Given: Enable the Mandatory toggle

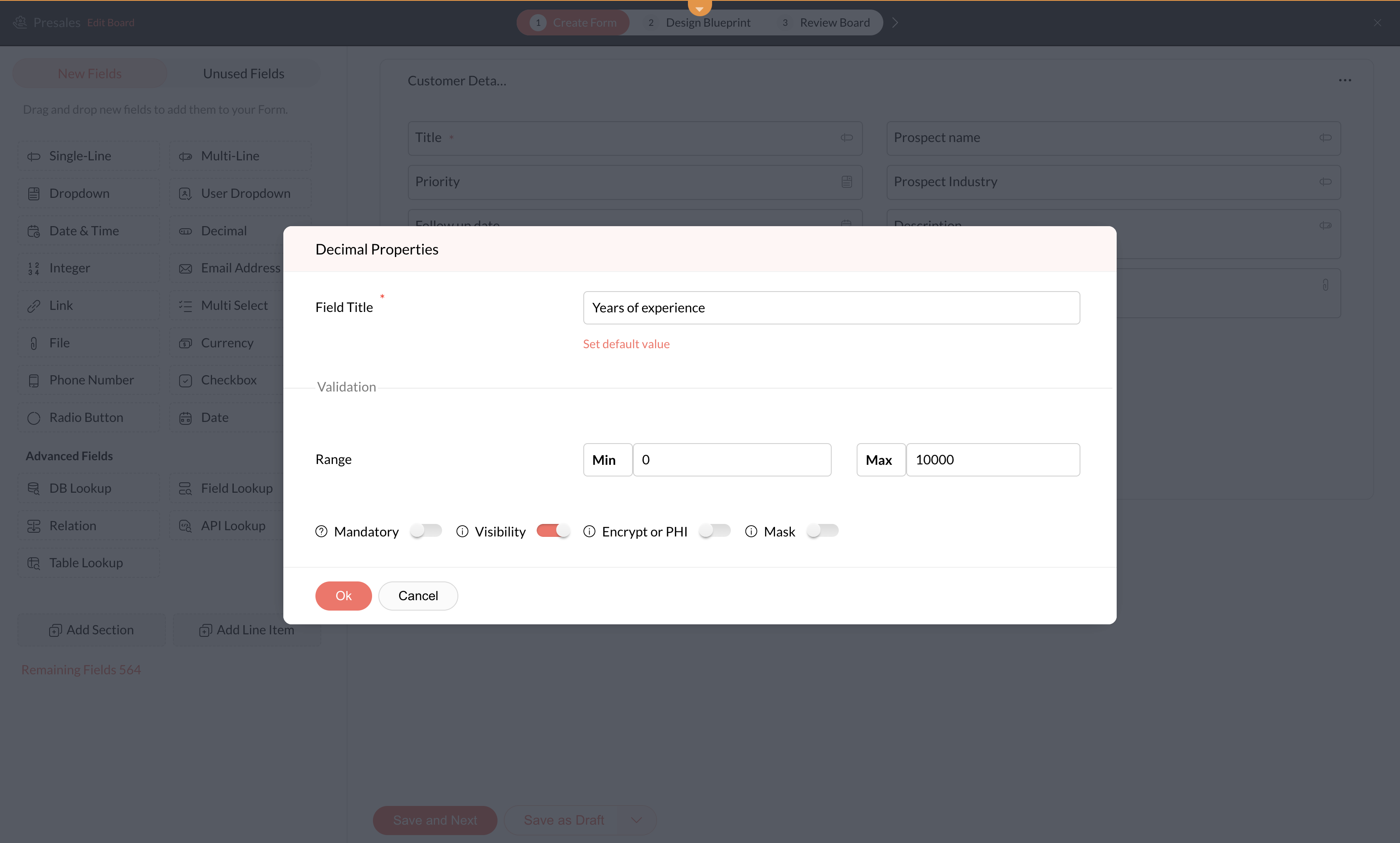Looking at the screenshot, I should tap(425, 531).
